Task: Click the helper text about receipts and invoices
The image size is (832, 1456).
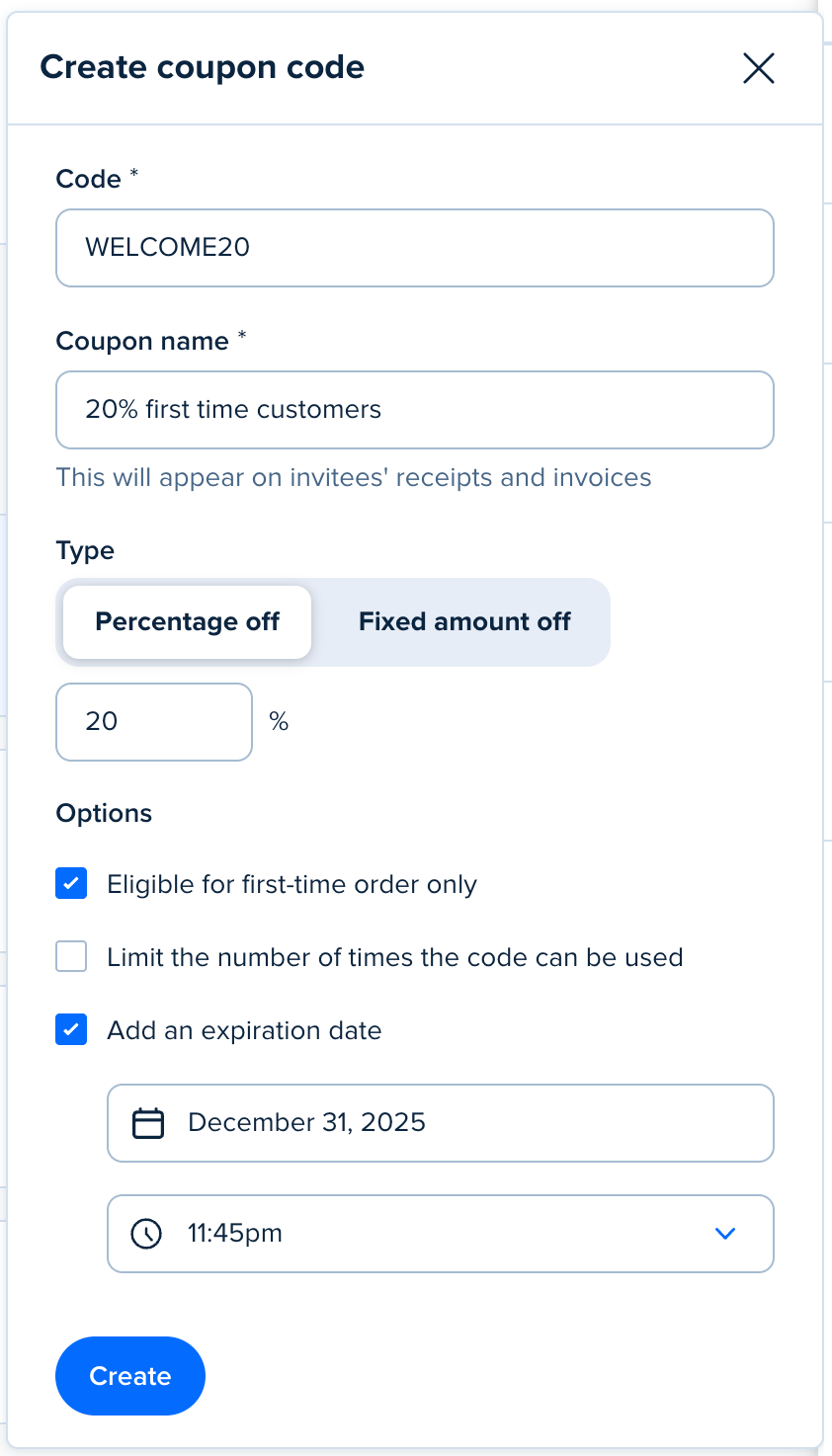Action: point(354,478)
